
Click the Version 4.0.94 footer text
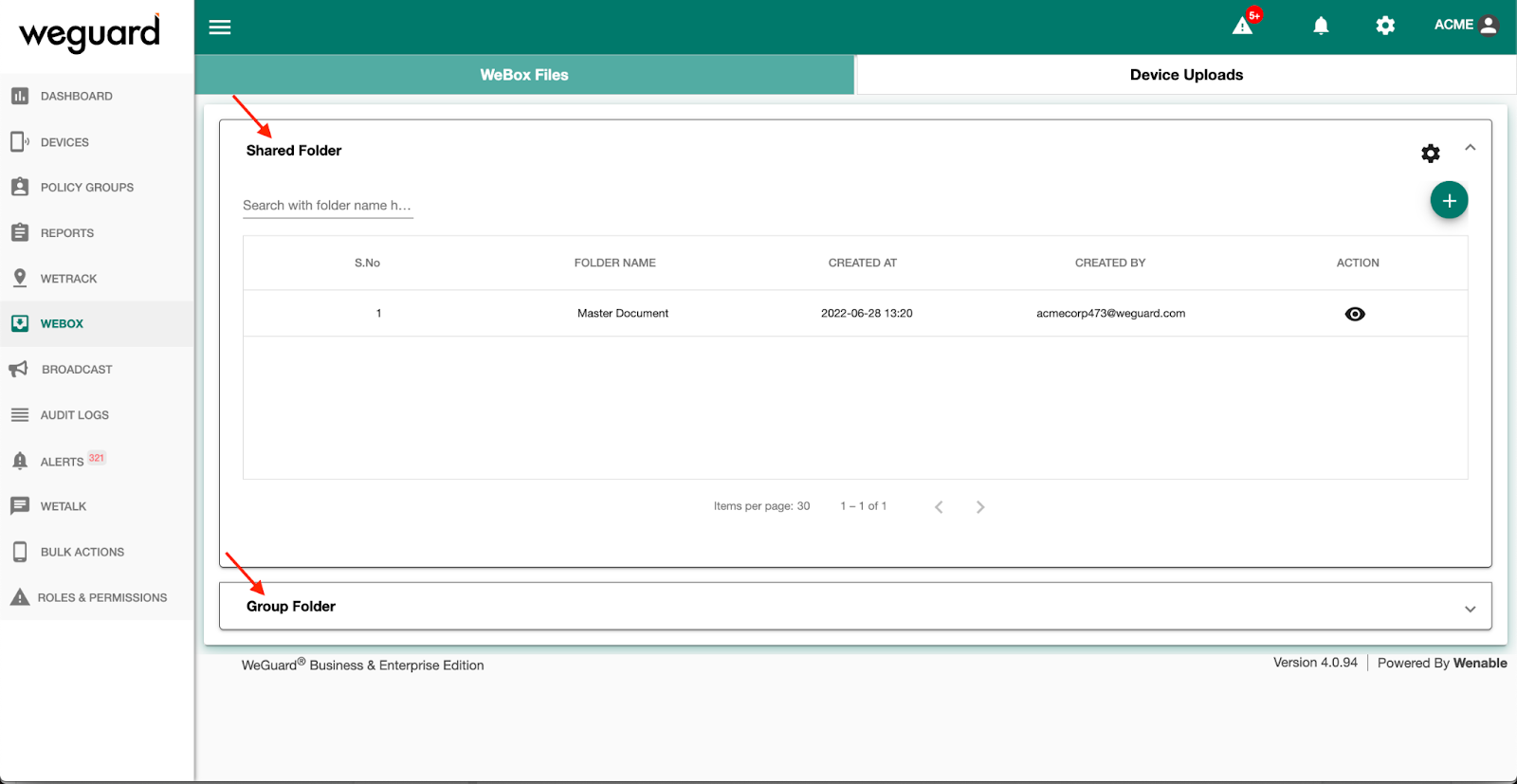point(1315,663)
